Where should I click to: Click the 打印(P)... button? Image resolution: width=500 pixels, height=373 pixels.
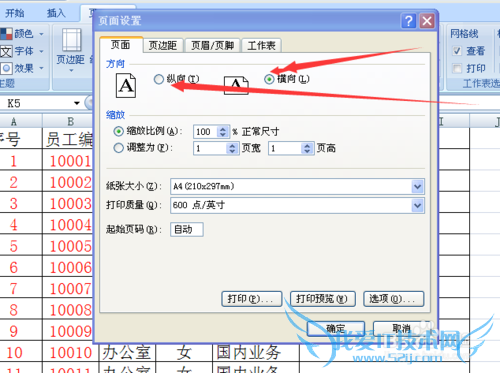click(252, 299)
